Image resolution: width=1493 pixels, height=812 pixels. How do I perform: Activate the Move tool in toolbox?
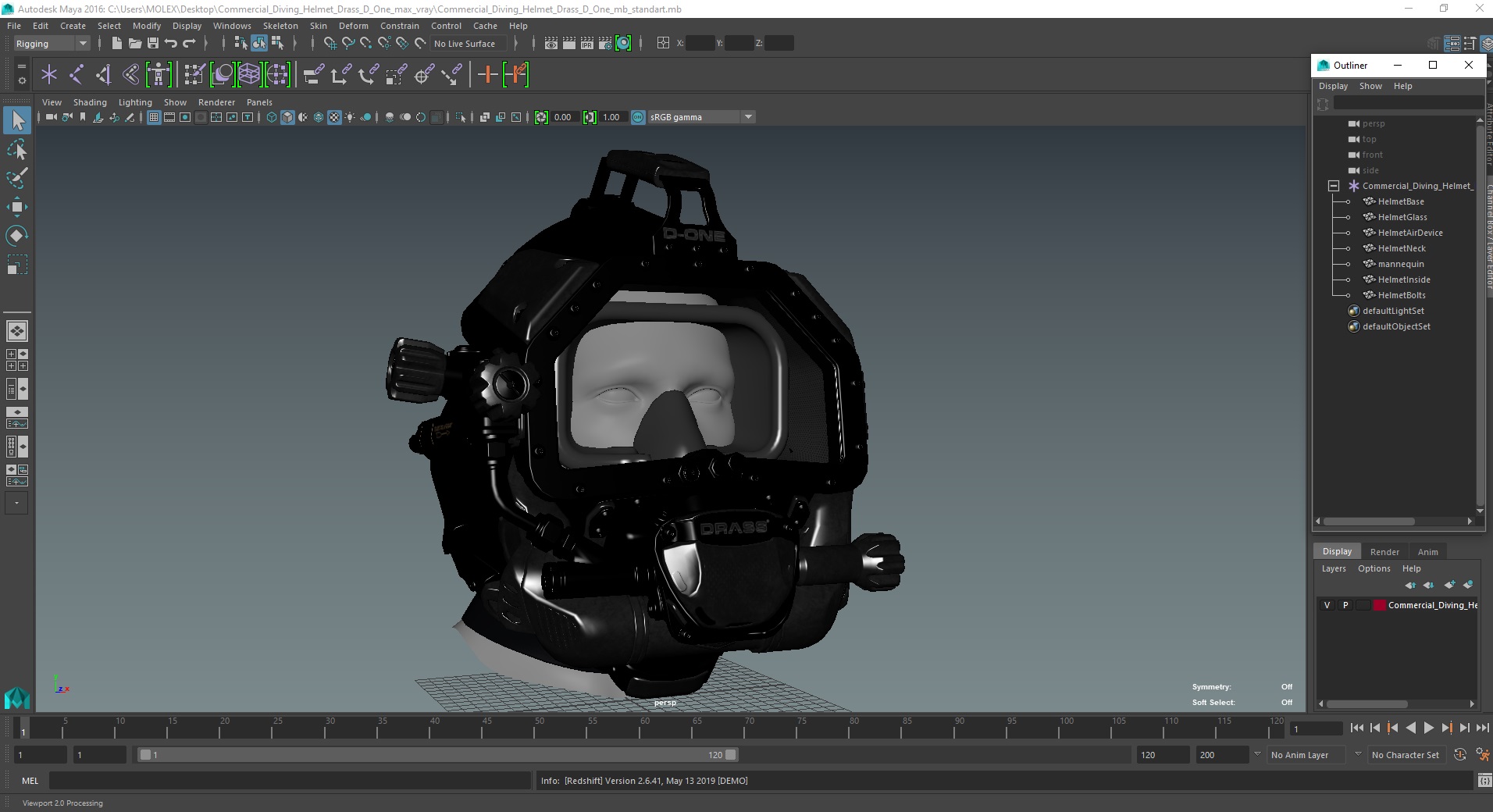click(x=17, y=207)
